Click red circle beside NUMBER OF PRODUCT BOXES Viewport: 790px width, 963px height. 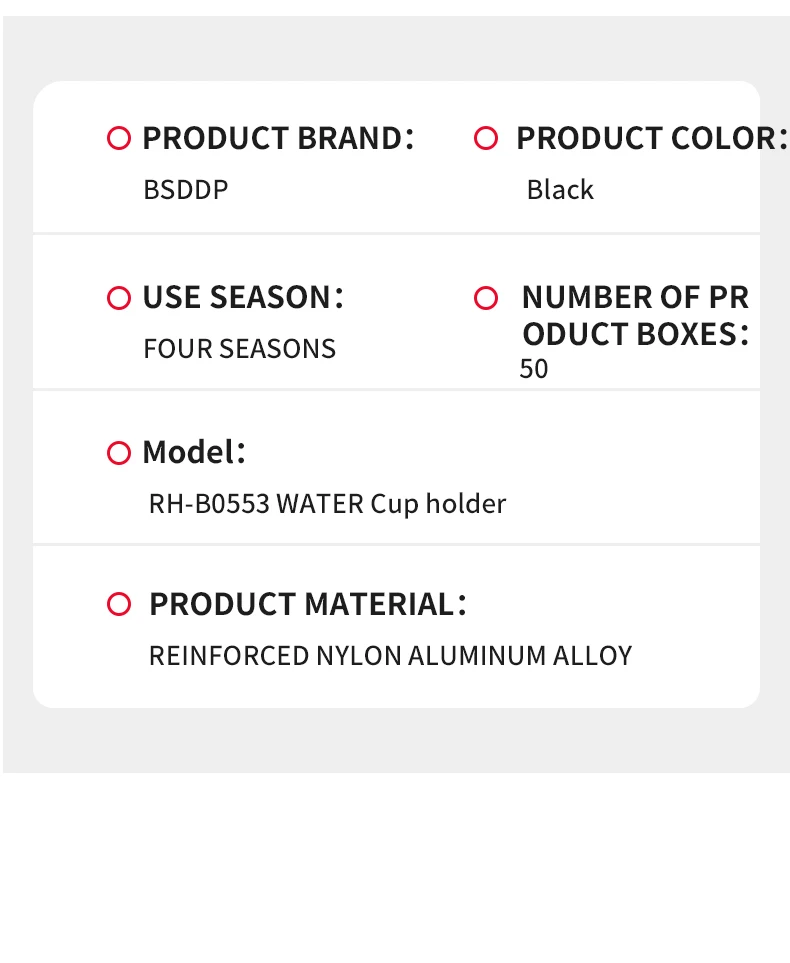click(x=486, y=297)
